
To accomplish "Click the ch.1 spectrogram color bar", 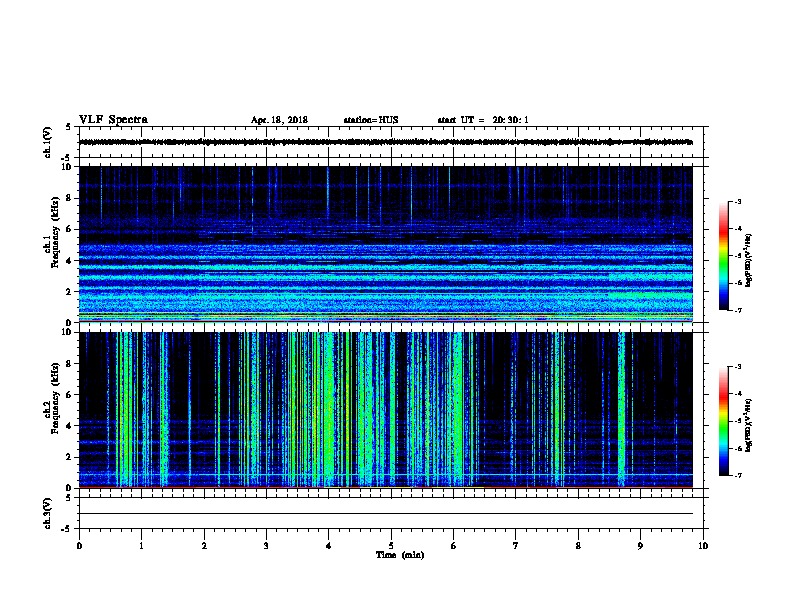I will 723,256.
